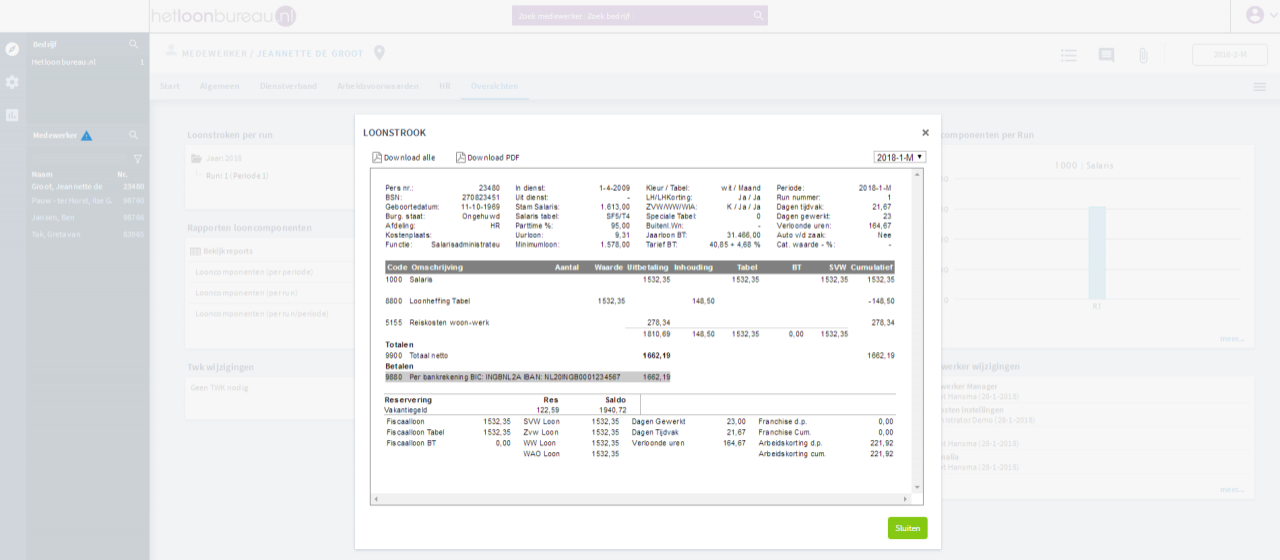Switch to the Dienstverband tab

[x=288, y=86]
